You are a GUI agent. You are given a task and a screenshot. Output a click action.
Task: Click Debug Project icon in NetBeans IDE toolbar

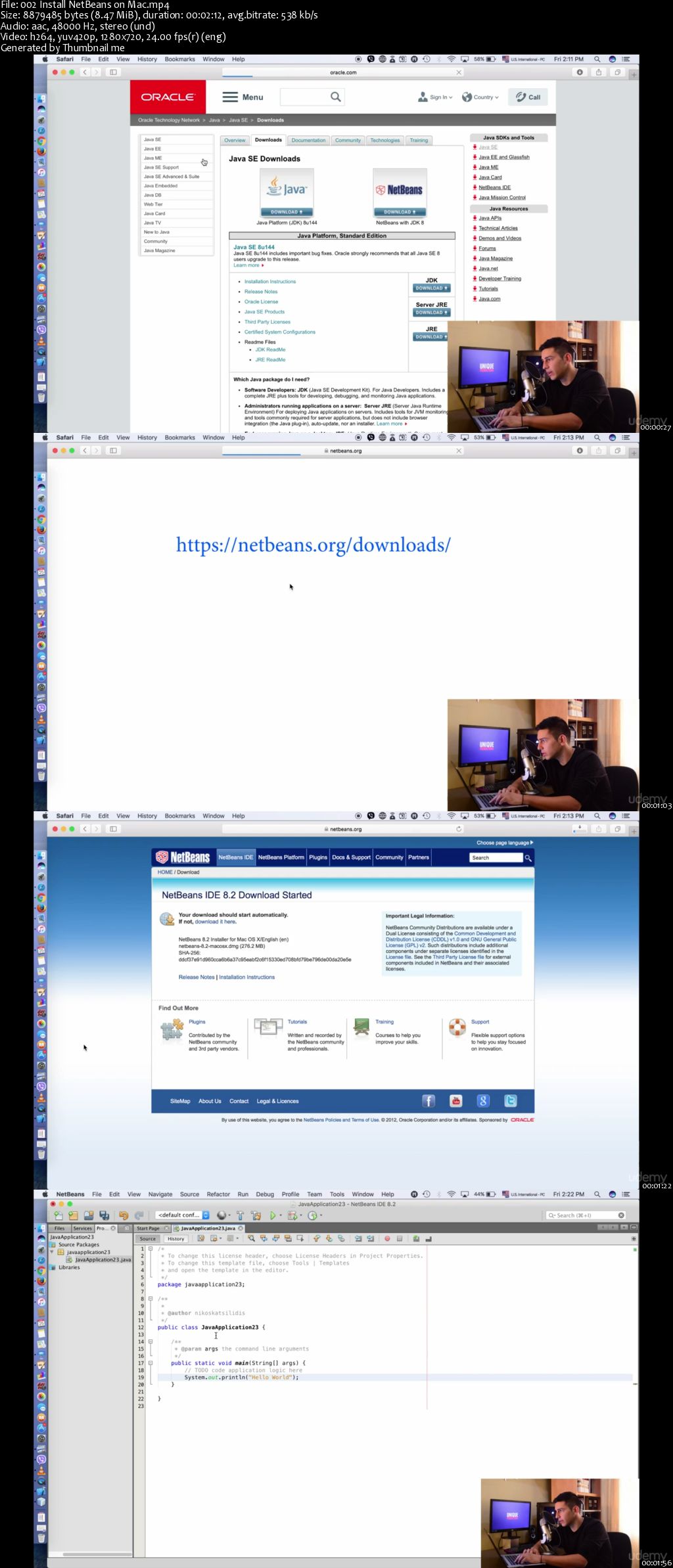click(292, 1215)
